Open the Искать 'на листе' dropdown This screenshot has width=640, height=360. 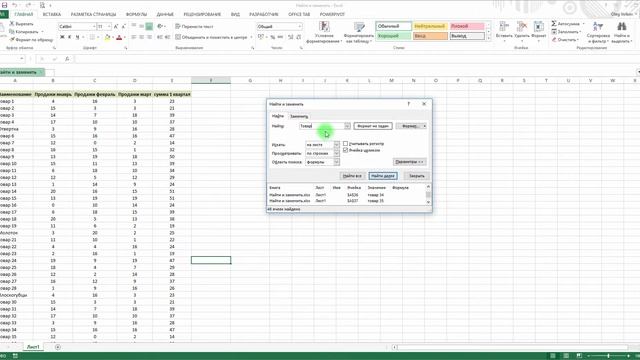click(336, 144)
